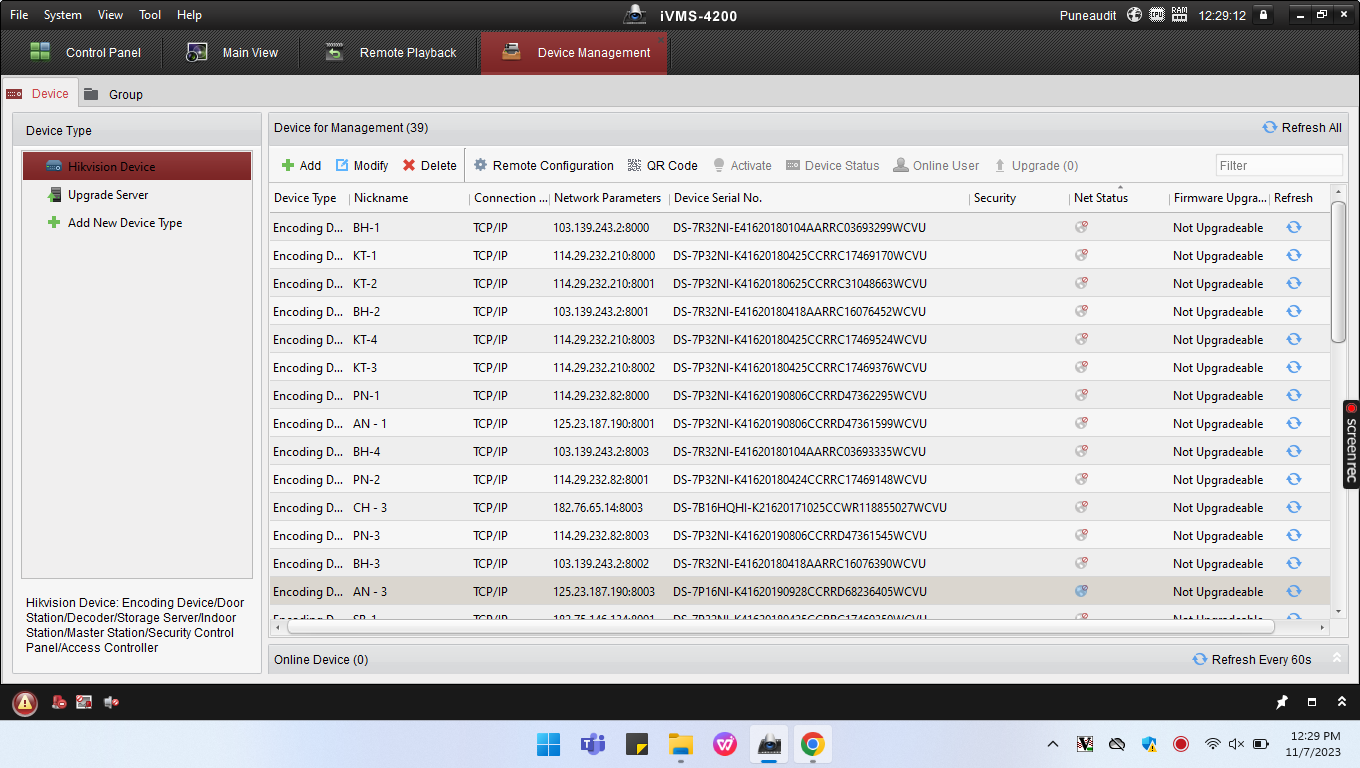This screenshot has height=768, width=1360.
Task: Click the device Filter input field
Action: point(1279,165)
